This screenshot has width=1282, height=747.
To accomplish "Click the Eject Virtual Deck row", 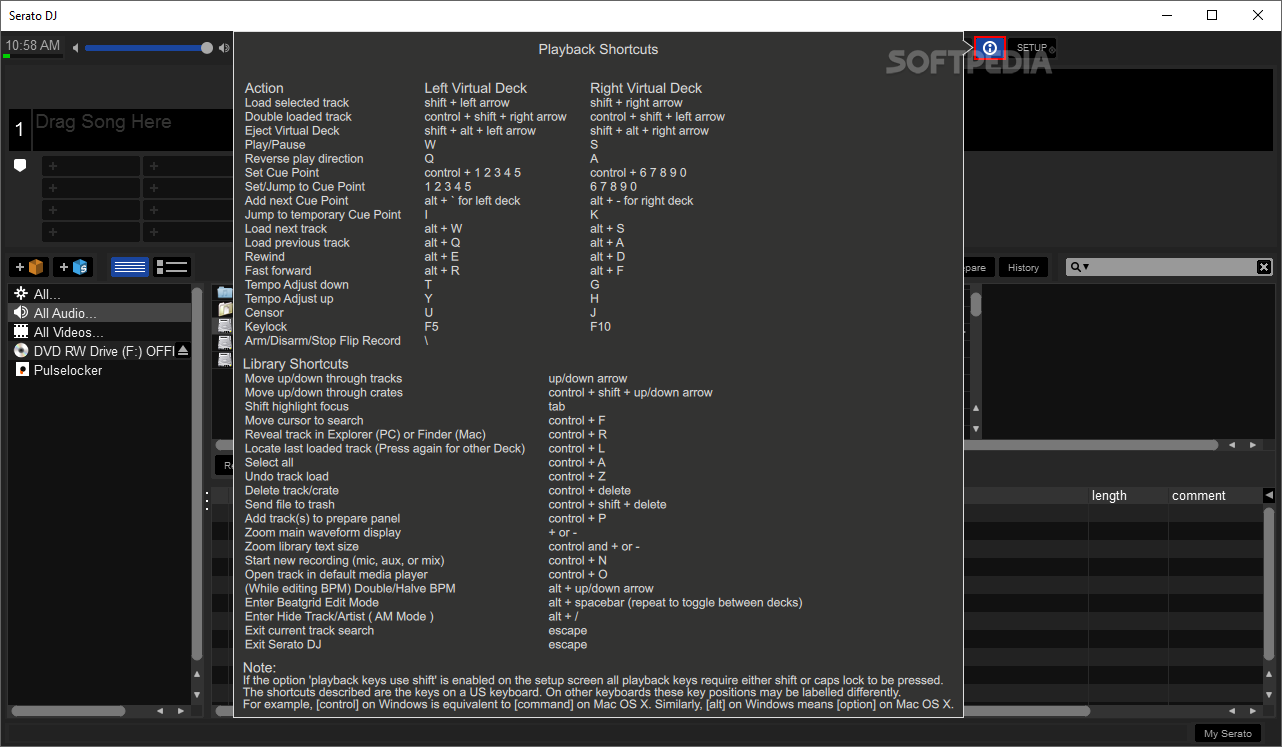I will pos(477,130).
